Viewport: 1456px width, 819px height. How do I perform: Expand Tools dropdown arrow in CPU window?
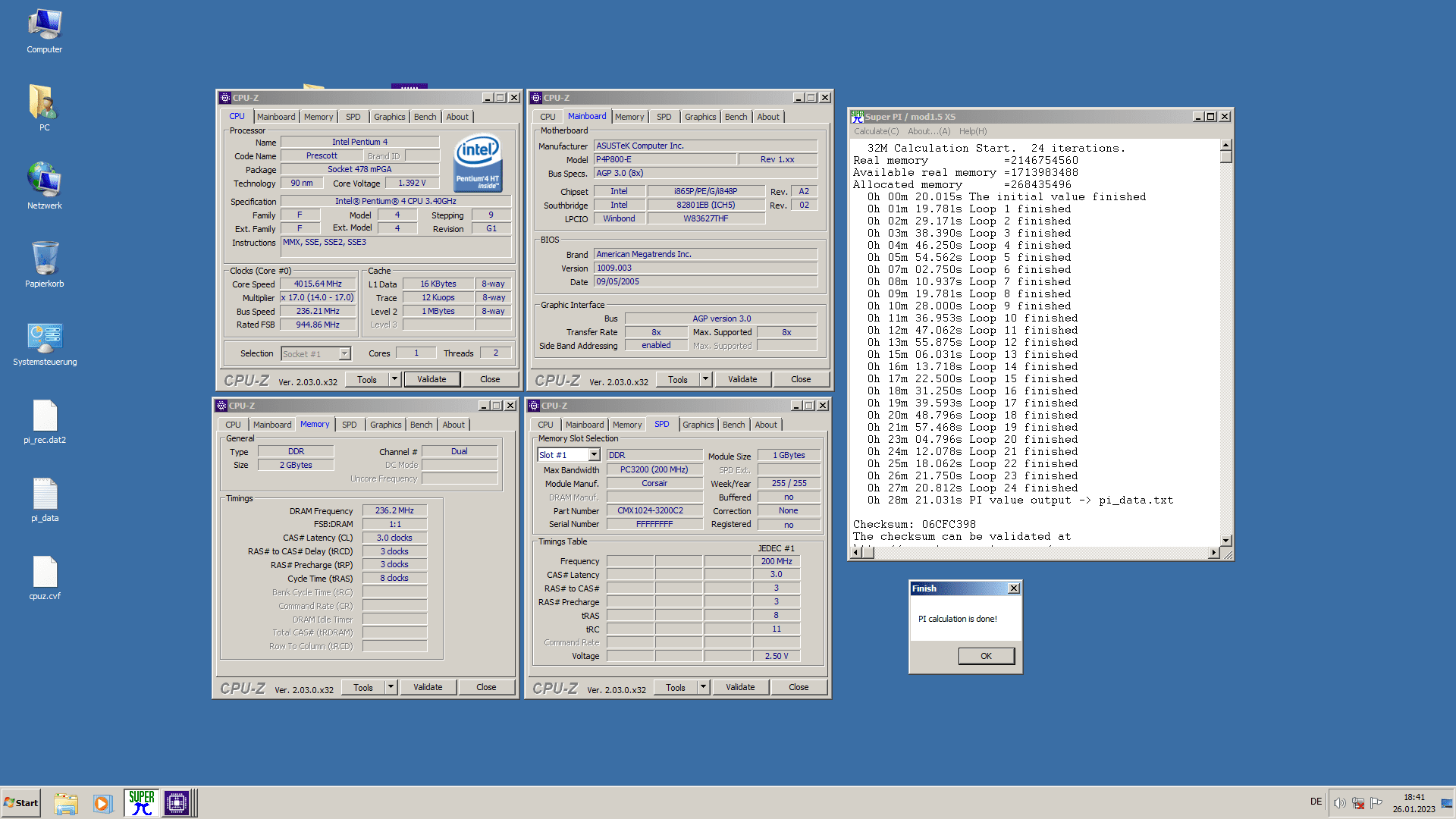[x=394, y=379]
